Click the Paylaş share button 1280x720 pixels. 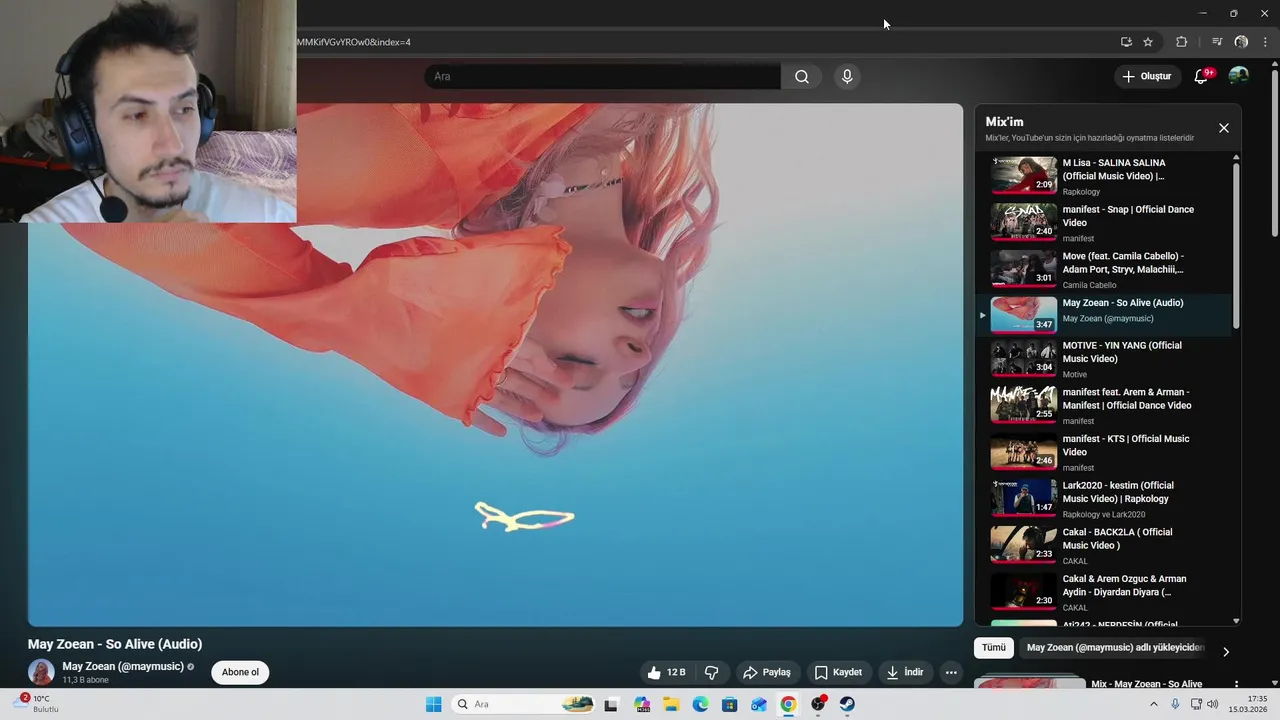click(767, 673)
